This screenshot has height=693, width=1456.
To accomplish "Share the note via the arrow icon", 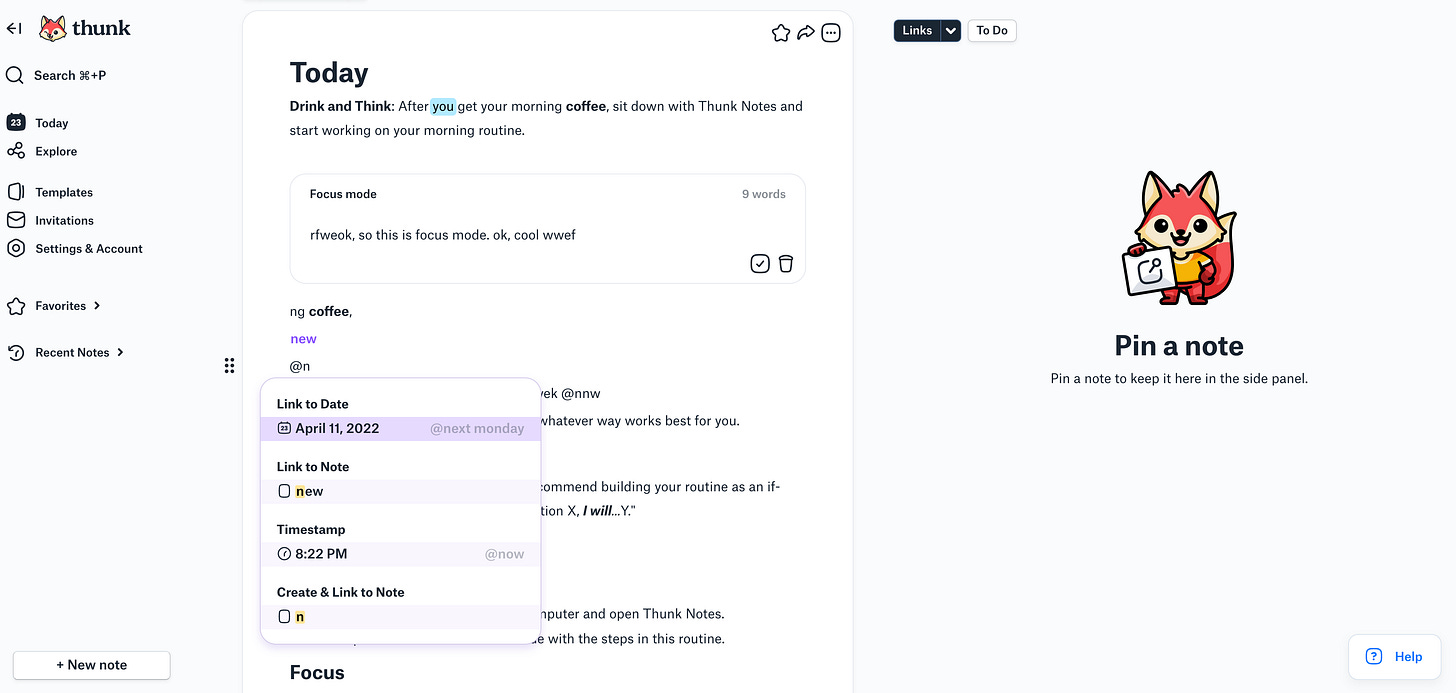I will [806, 33].
